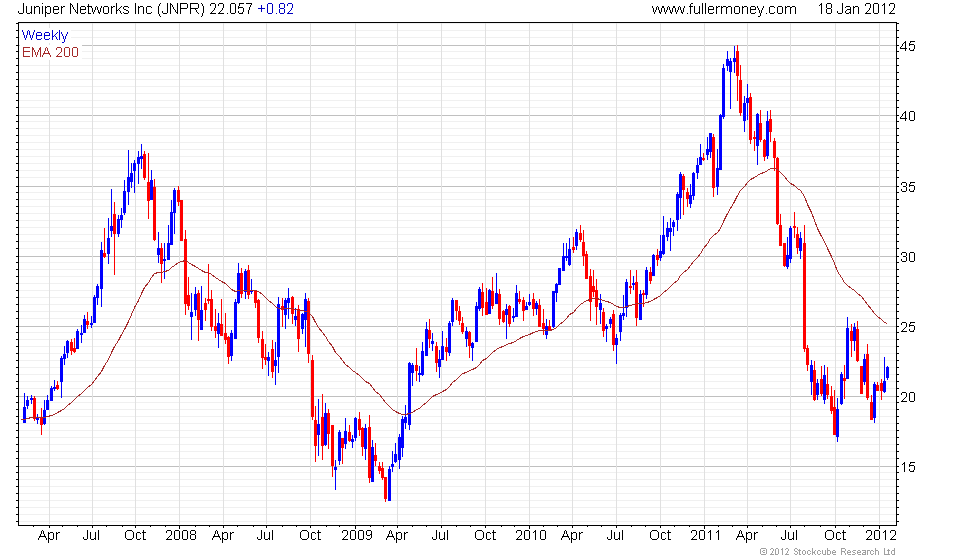Click the 2010 time axis label
This screenshot has height=560, width=980.
tap(531, 536)
